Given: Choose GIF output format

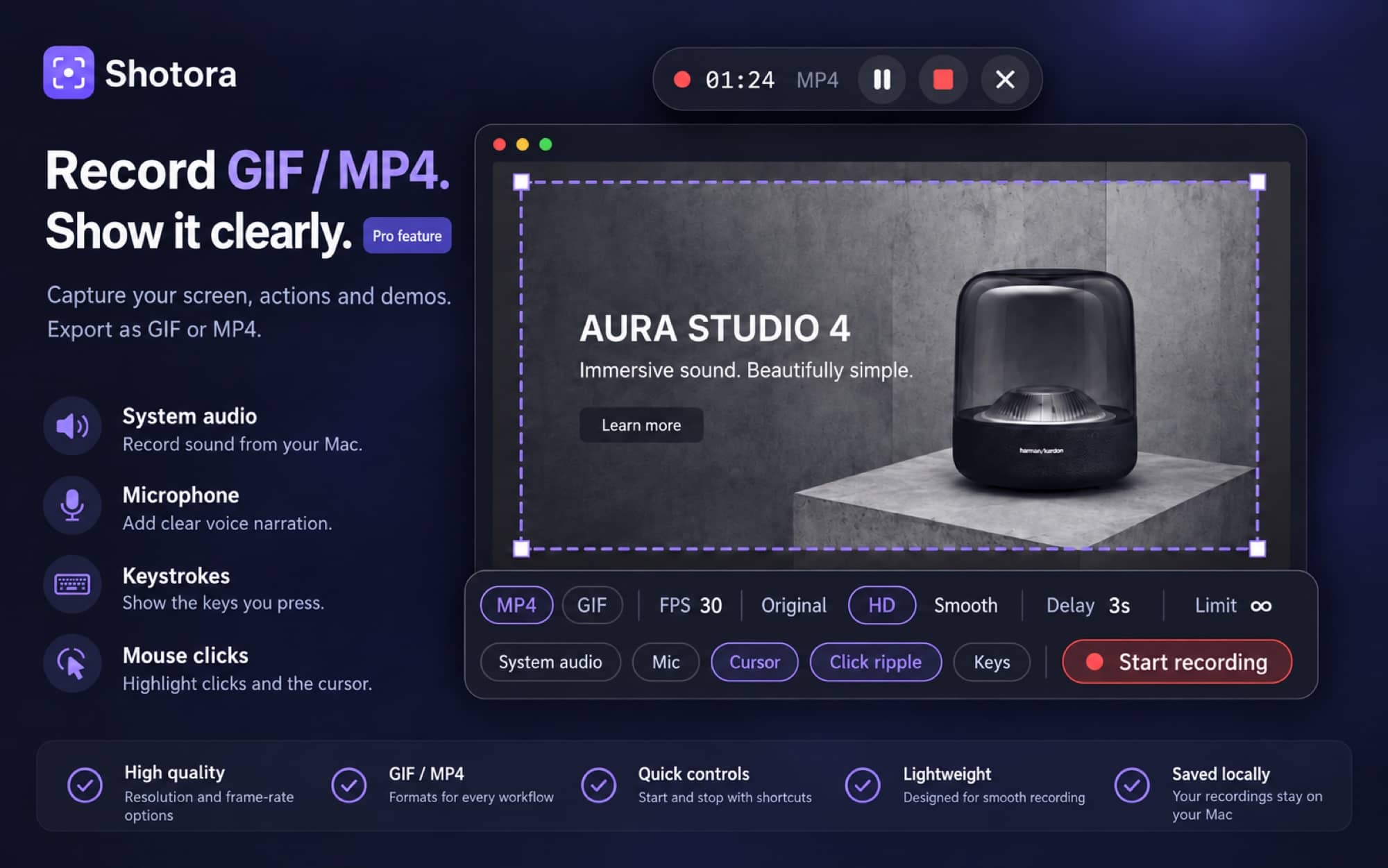Looking at the screenshot, I should tap(592, 605).
